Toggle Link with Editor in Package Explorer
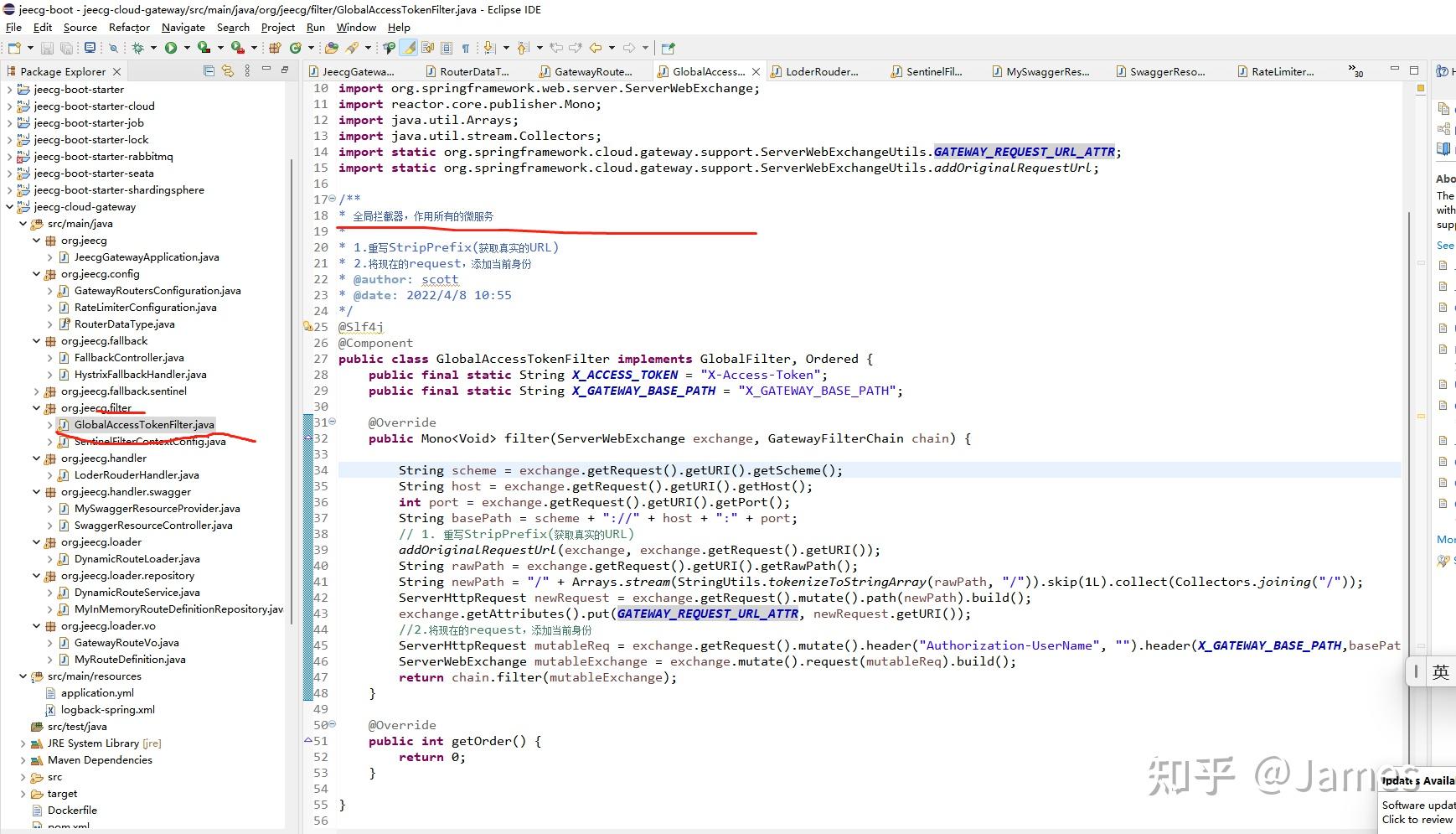The image size is (1456, 834). pos(228,71)
